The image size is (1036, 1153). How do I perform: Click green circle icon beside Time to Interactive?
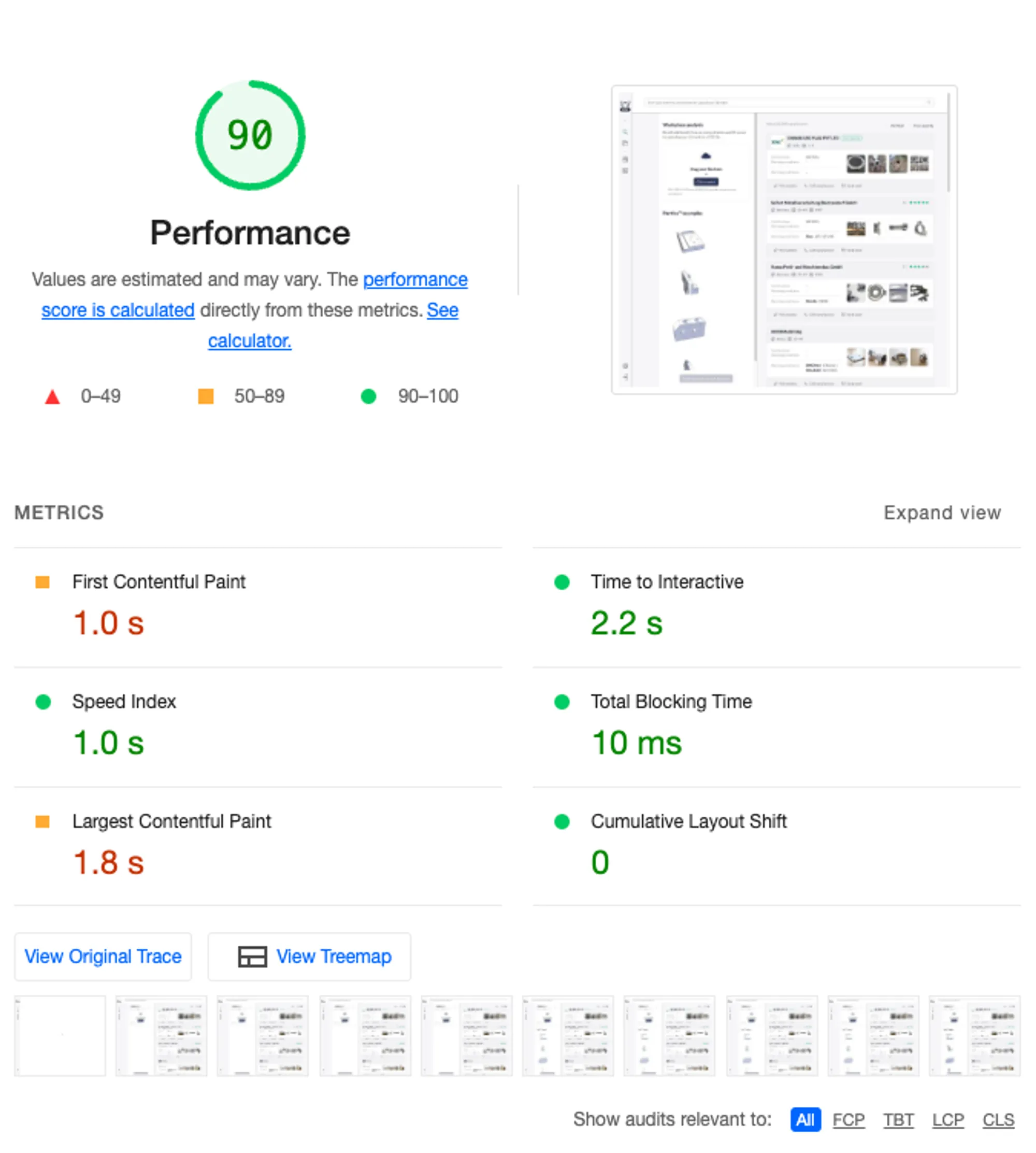pyautogui.click(x=562, y=582)
